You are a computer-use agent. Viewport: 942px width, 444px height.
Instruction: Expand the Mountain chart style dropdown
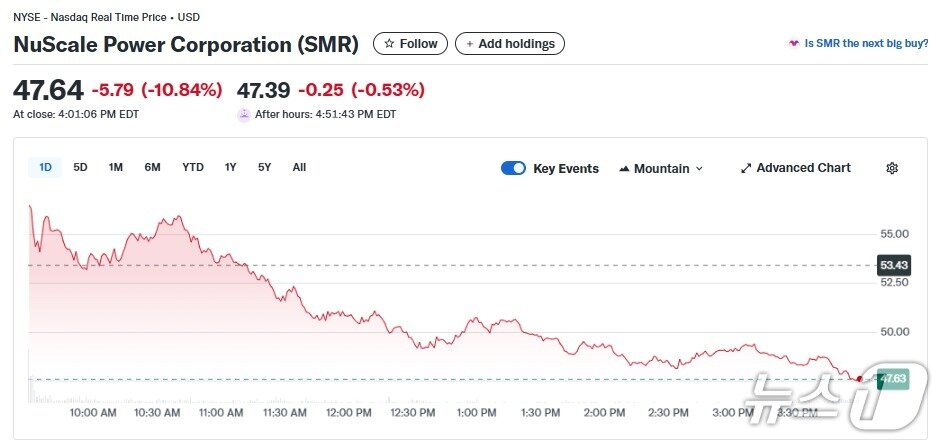click(699, 169)
